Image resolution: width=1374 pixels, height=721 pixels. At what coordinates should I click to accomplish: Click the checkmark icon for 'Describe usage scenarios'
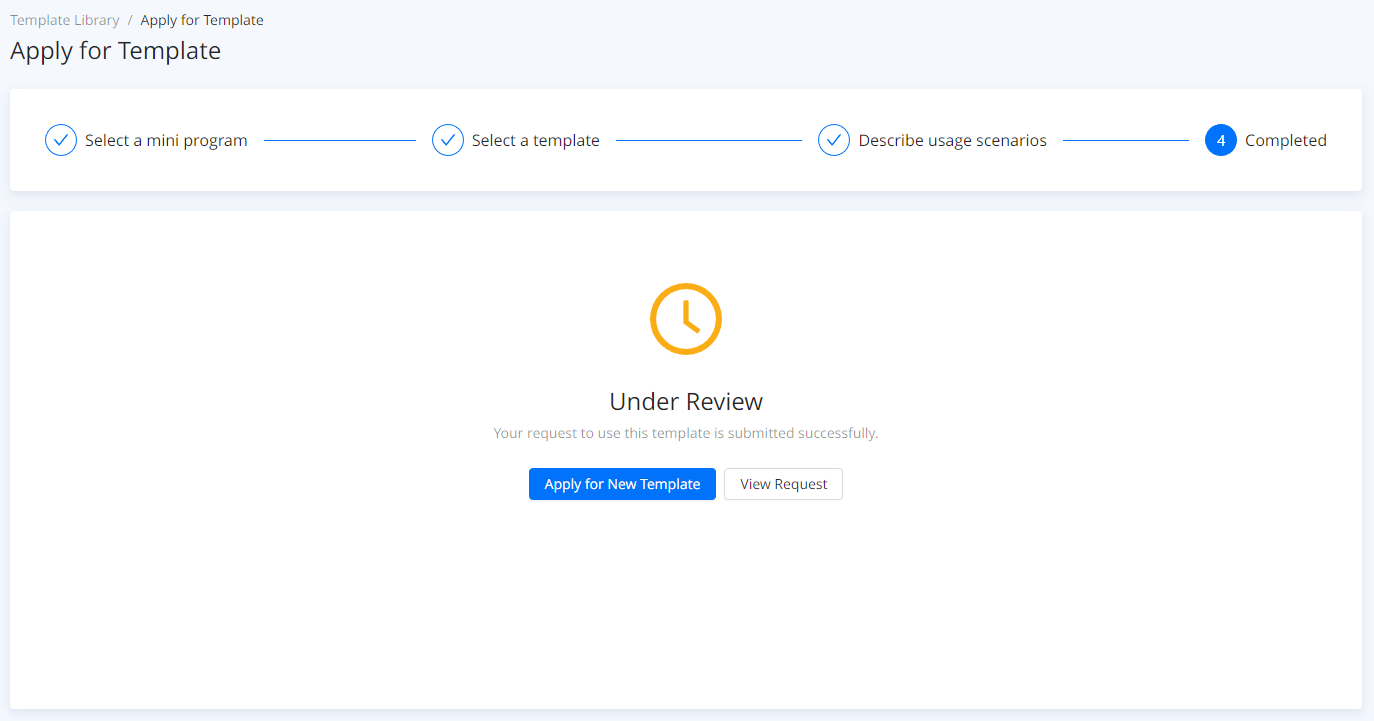[834, 141]
